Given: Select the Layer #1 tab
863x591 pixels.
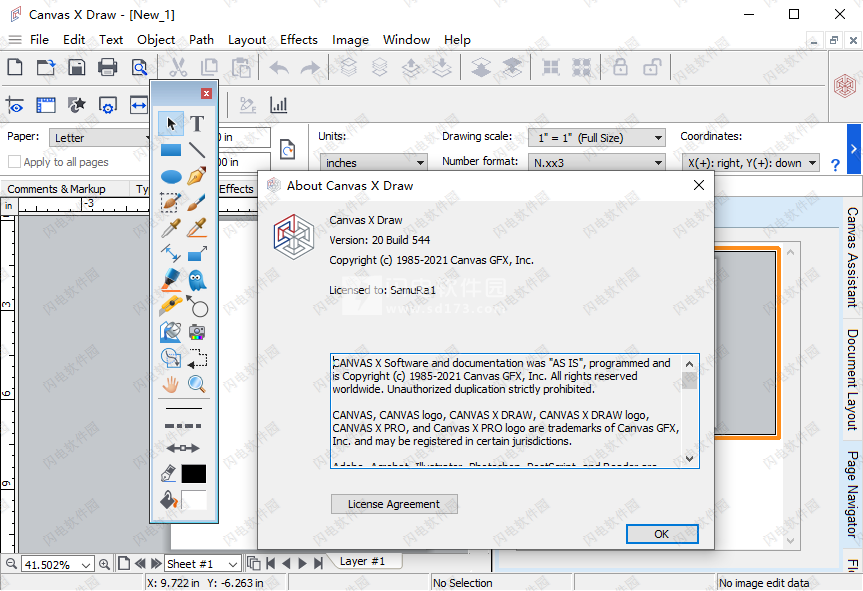Looking at the screenshot, I should pyautogui.click(x=362, y=561).
